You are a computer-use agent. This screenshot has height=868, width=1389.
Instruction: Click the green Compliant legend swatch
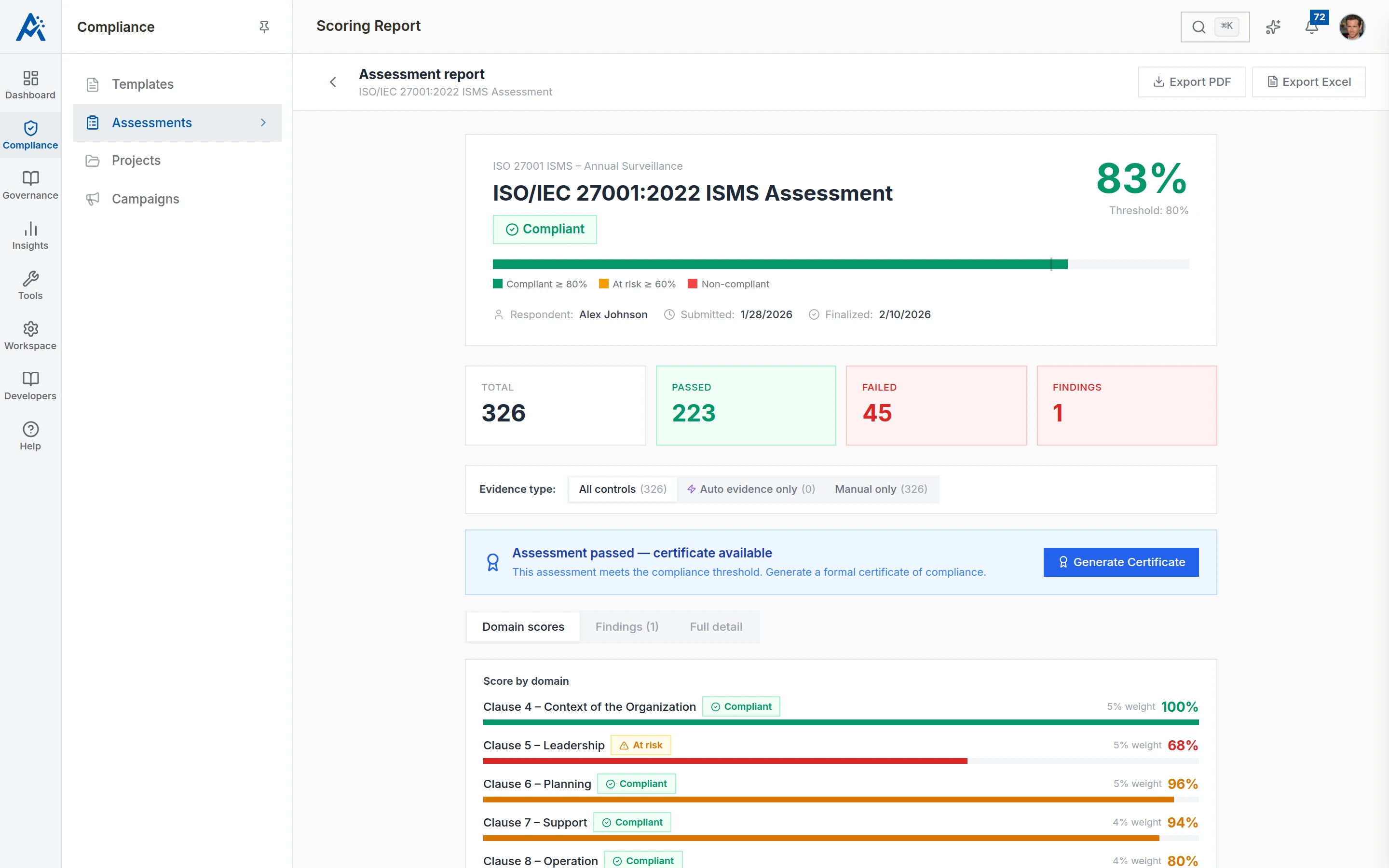pyautogui.click(x=498, y=284)
